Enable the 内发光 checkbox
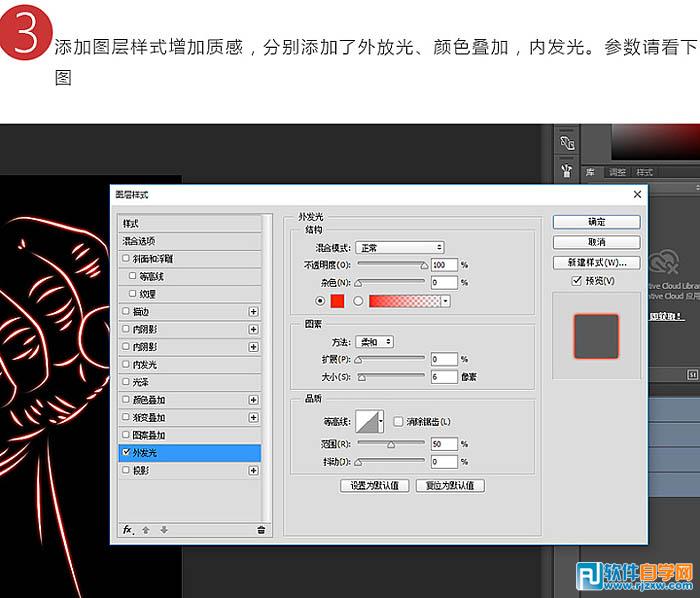The image size is (700, 598). (x=125, y=364)
